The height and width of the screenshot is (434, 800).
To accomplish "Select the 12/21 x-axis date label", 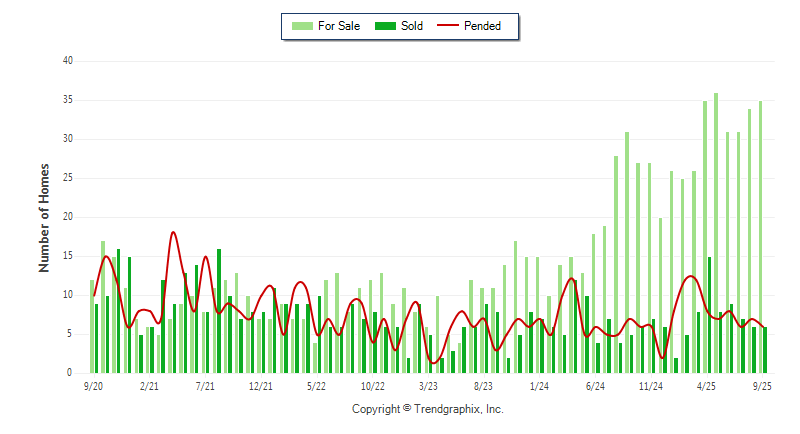I will (x=261, y=385).
